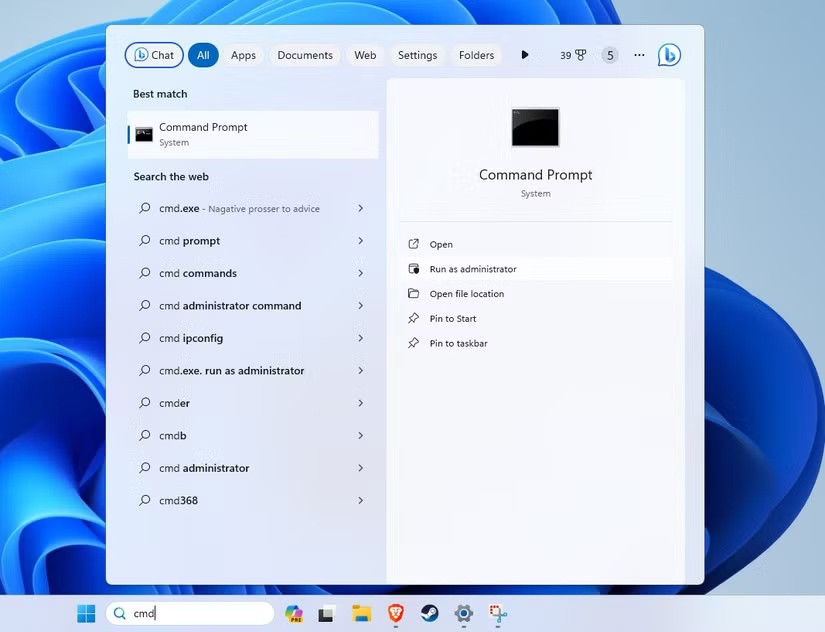Click Open file location
Viewport: 825px width, 632px height.
[x=466, y=294]
